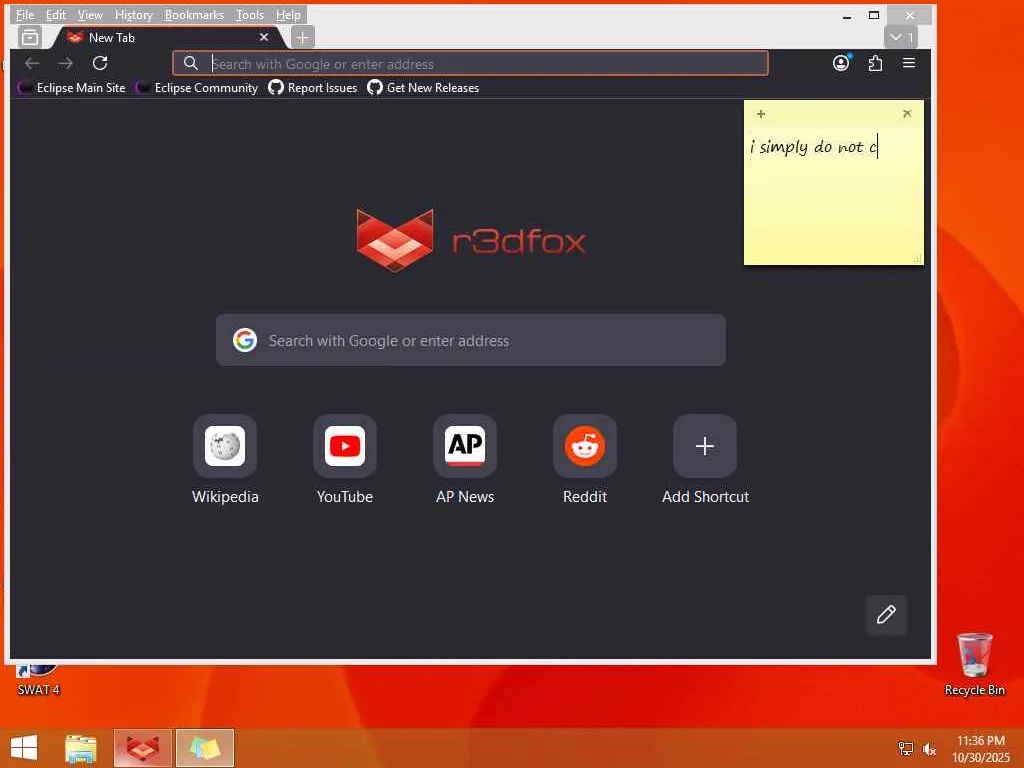The image size is (1024, 768).
Task: Go back using the browser back arrow
Action: (x=32, y=63)
